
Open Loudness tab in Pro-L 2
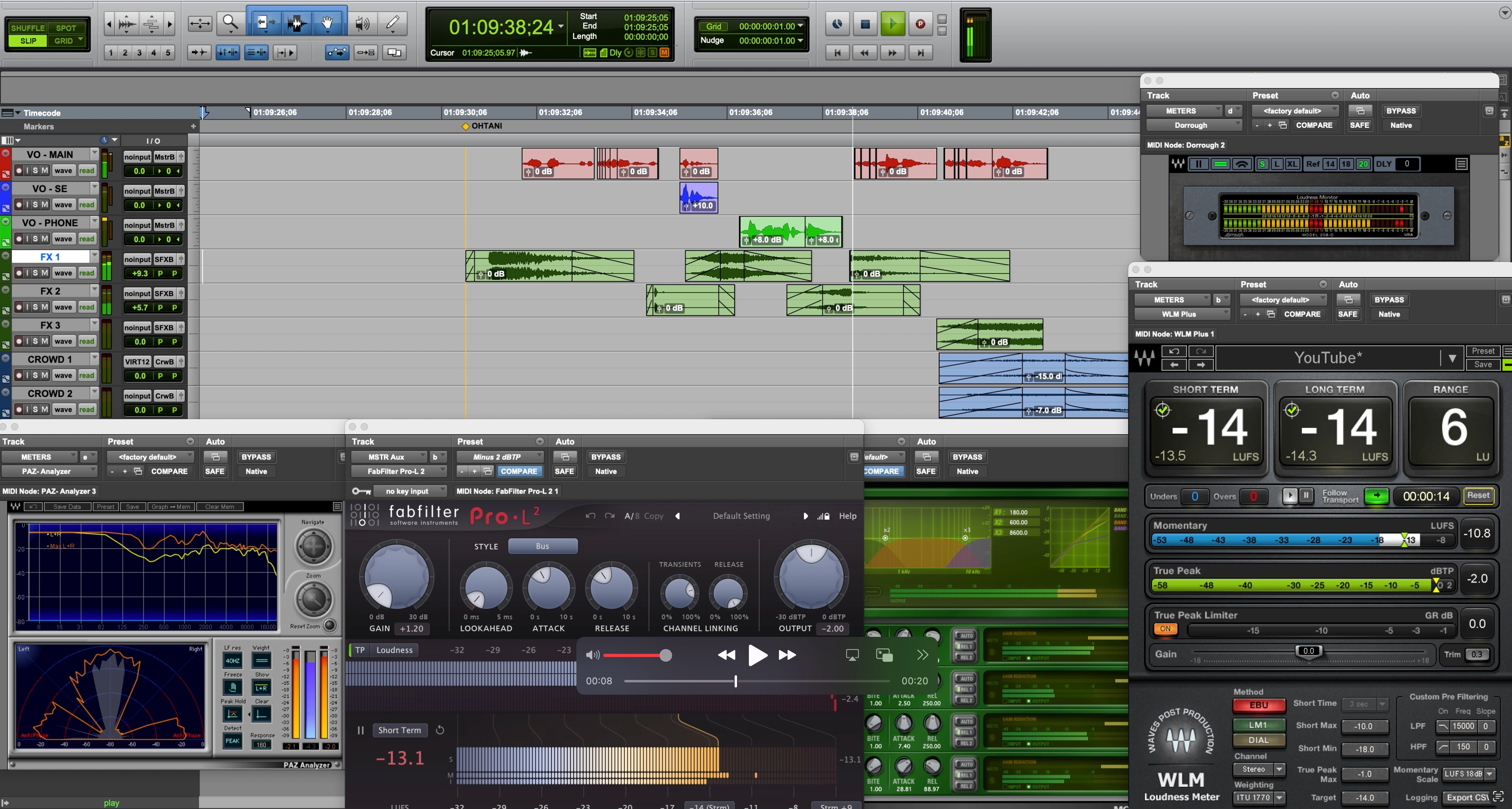click(394, 650)
